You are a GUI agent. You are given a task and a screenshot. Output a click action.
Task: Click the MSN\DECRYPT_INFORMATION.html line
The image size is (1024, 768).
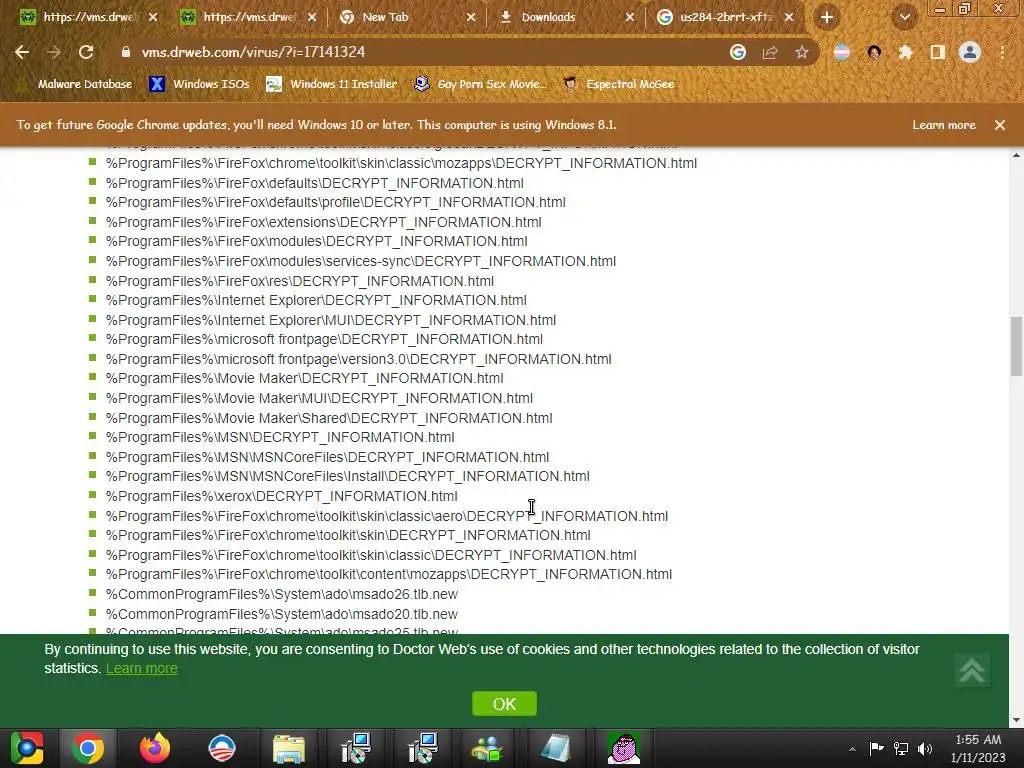click(x=280, y=438)
